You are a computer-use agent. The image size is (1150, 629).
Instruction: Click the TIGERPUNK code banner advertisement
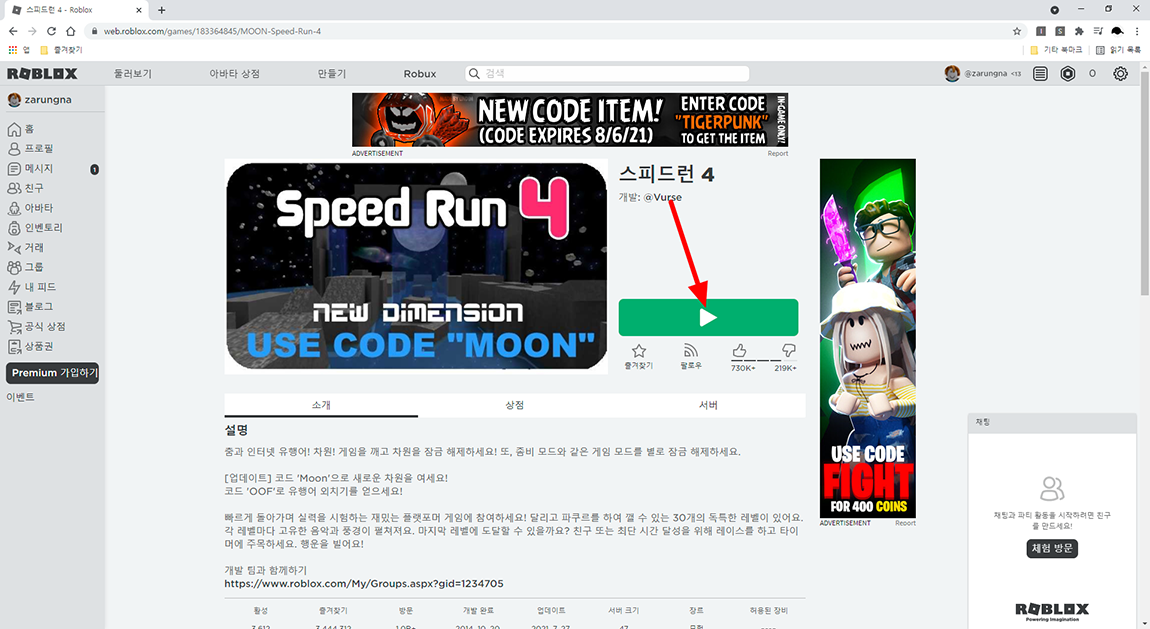[570, 119]
